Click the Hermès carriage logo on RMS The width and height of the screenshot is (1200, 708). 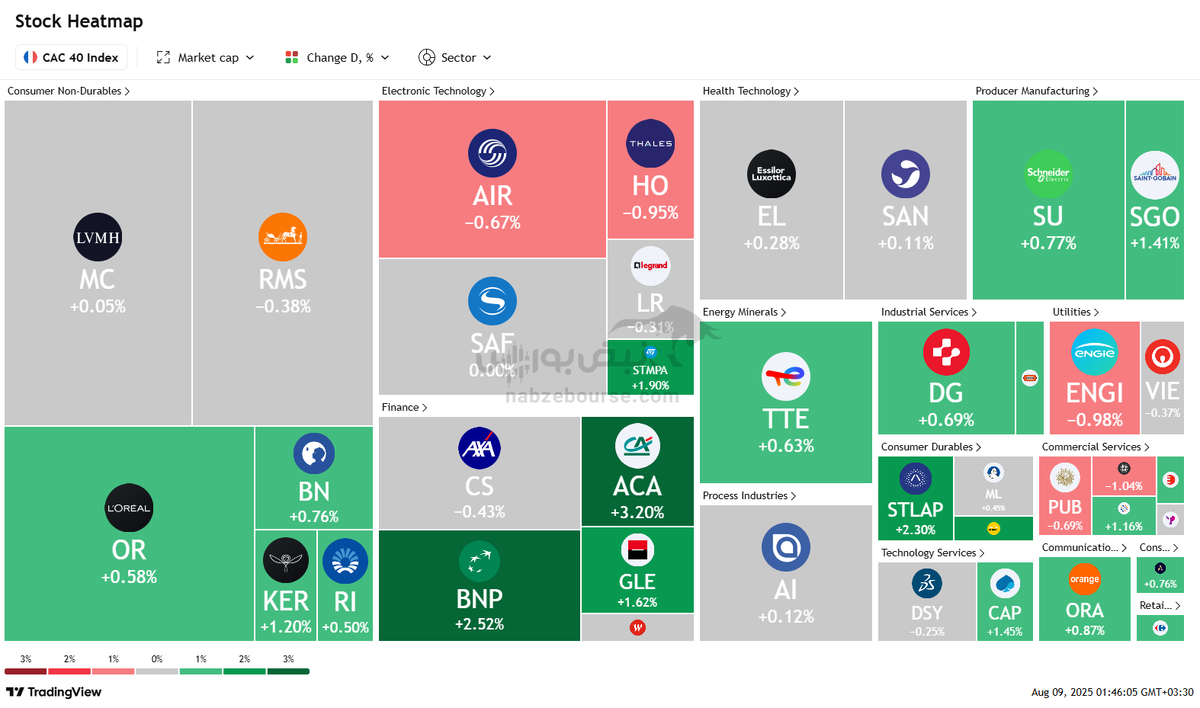(283, 237)
